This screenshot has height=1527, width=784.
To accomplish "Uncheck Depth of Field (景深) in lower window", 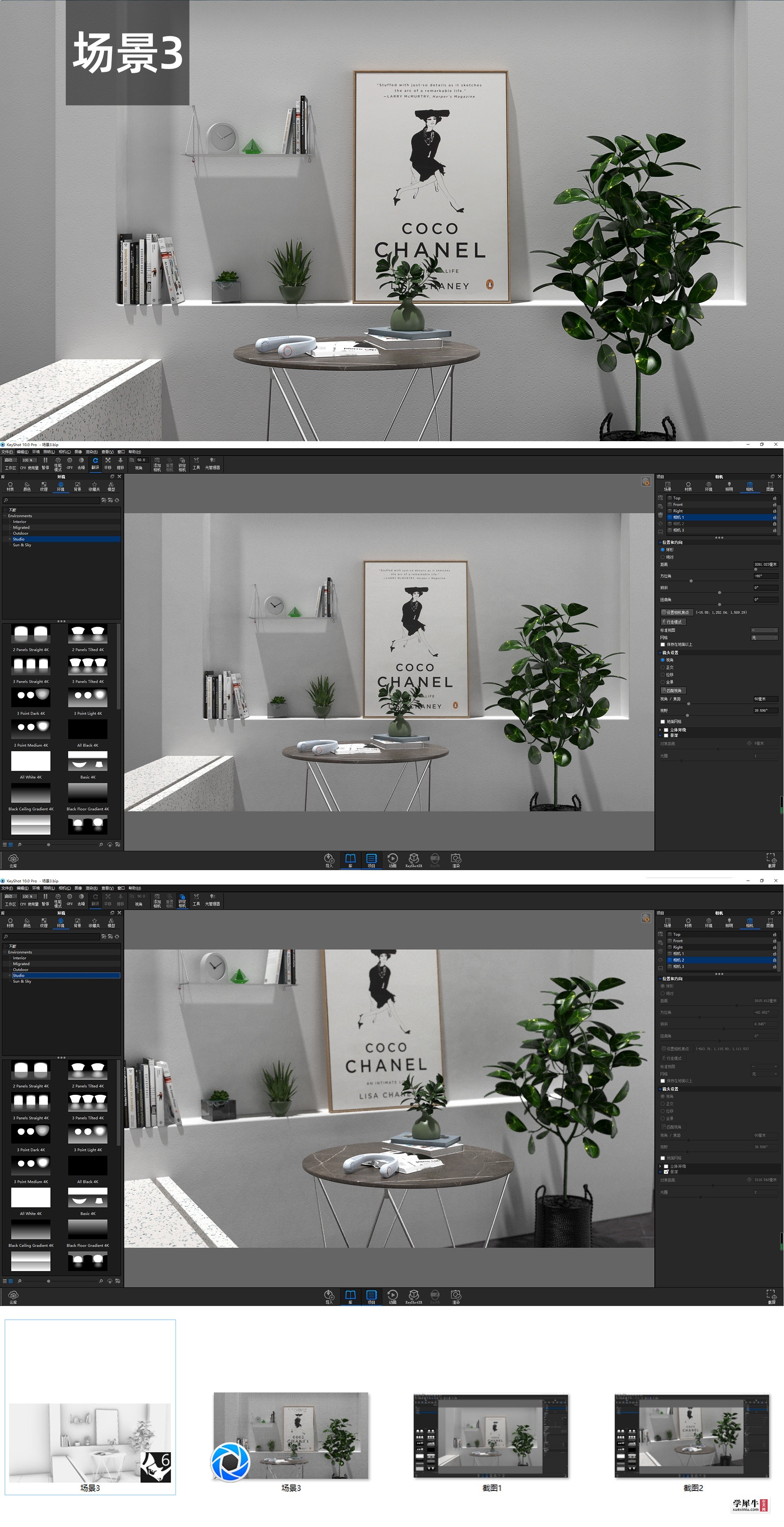I will (x=666, y=1172).
